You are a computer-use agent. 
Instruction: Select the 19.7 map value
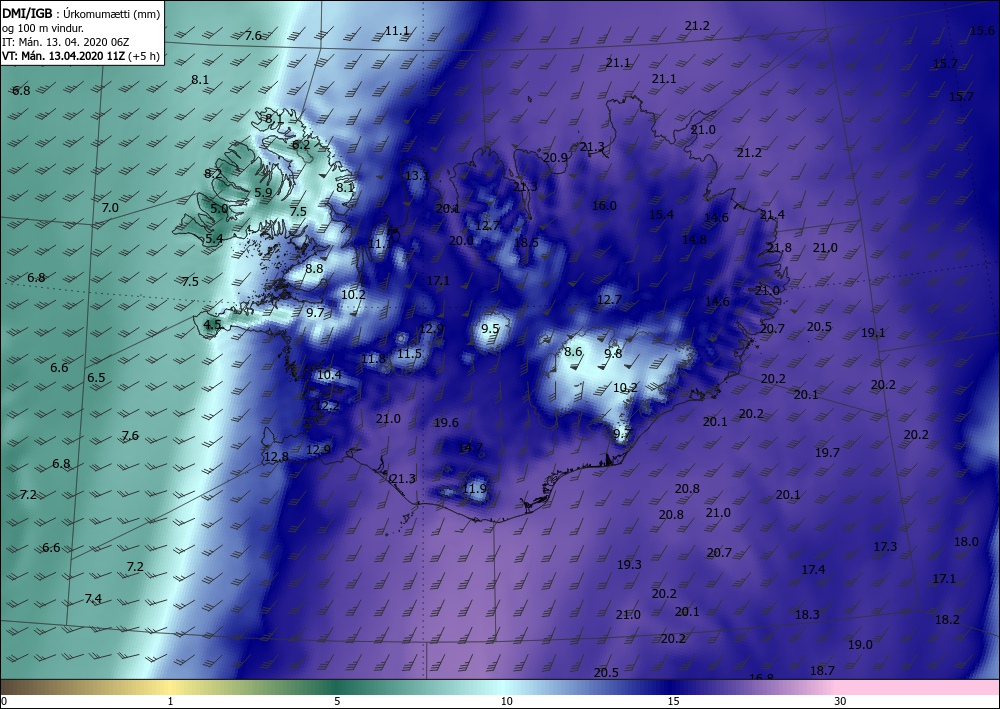click(827, 452)
